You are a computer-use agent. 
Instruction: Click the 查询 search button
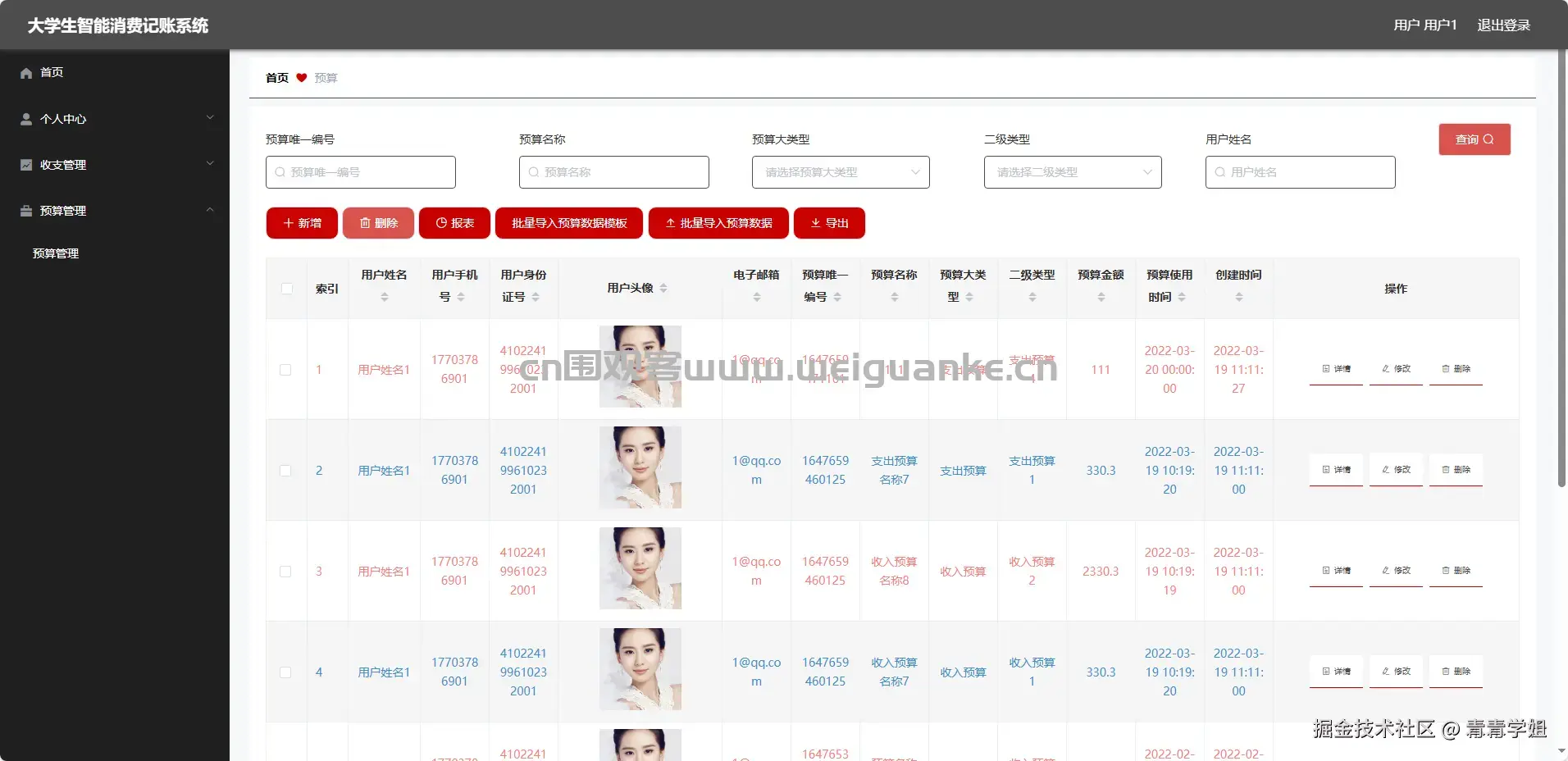click(x=1475, y=139)
